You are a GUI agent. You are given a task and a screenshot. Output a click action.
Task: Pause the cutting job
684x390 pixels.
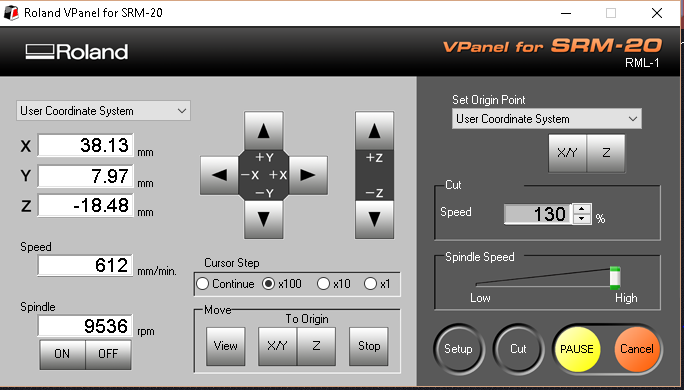(x=577, y=349)
